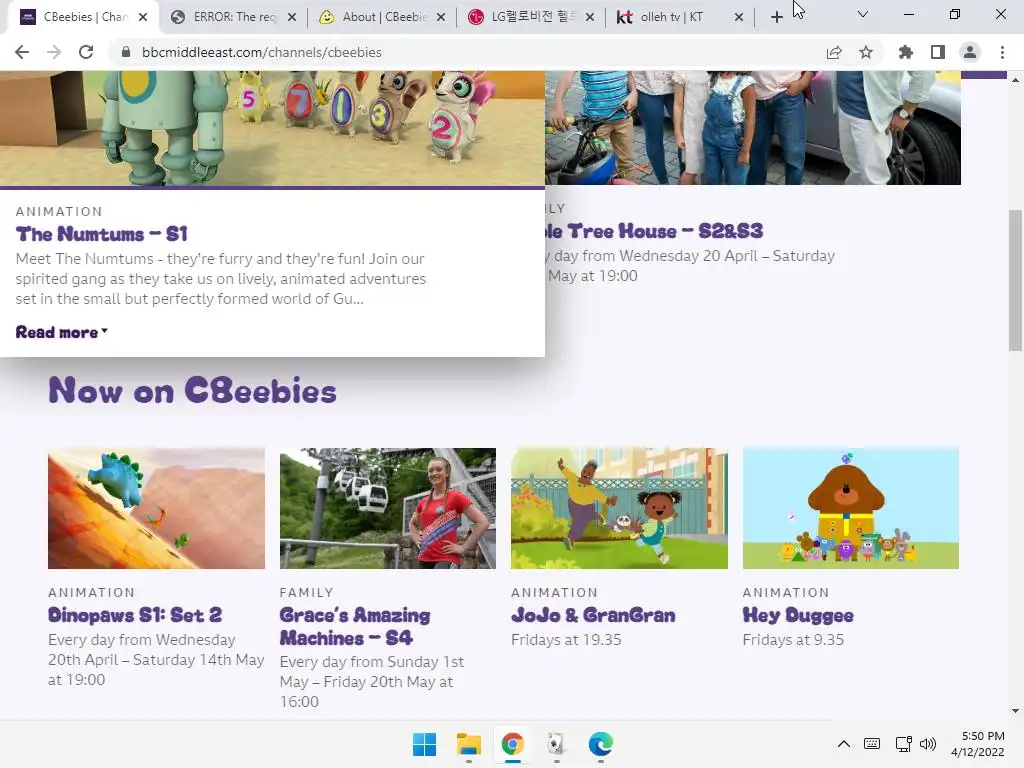1024x768 pixels.
Task: Bookmark this page with the star icon
Action: pyautogui.click(x=866, y=52)
